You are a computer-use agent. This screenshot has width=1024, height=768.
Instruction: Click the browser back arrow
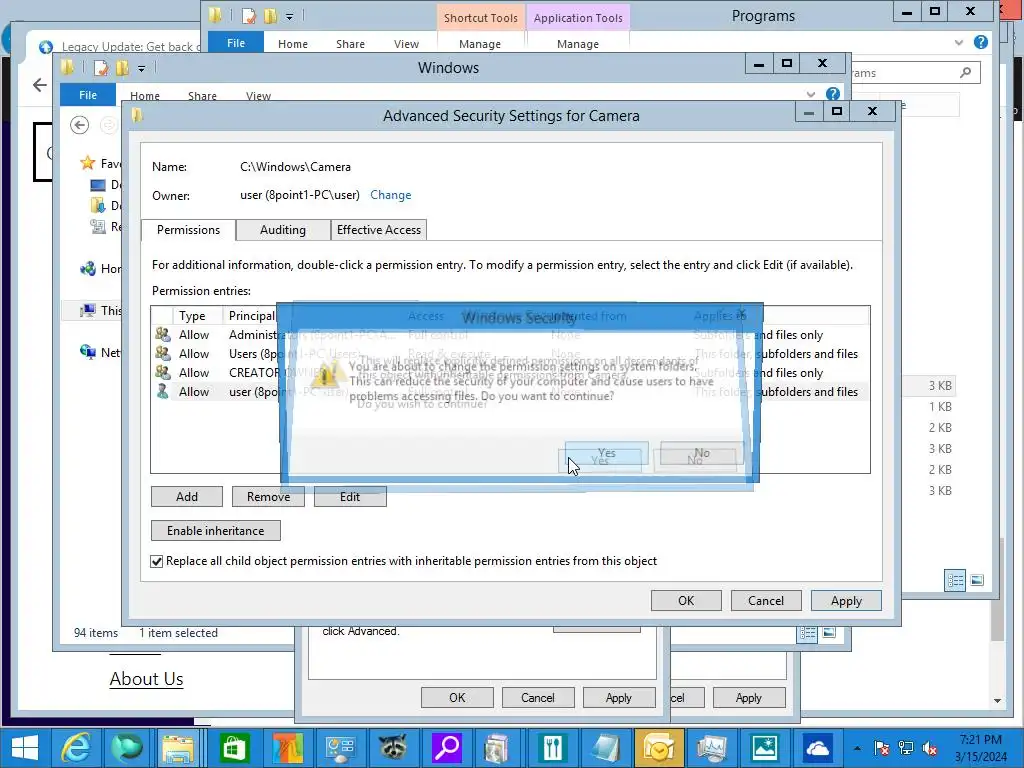(40, 85)
